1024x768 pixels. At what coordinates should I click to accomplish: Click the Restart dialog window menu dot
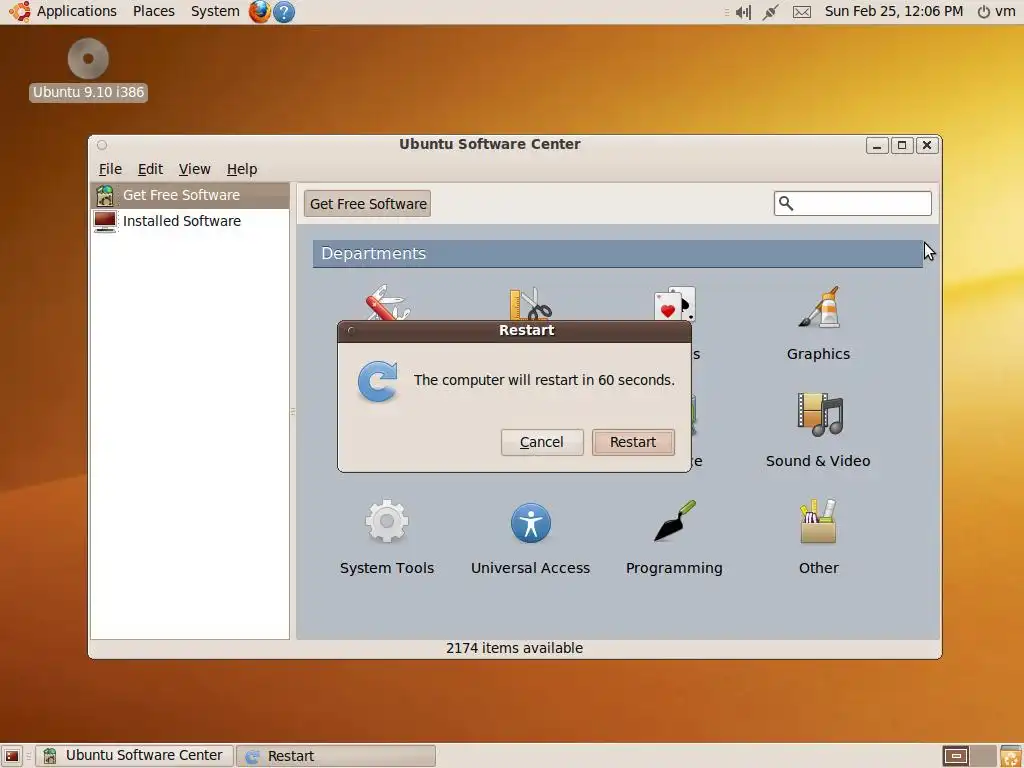tap(351, 331)
